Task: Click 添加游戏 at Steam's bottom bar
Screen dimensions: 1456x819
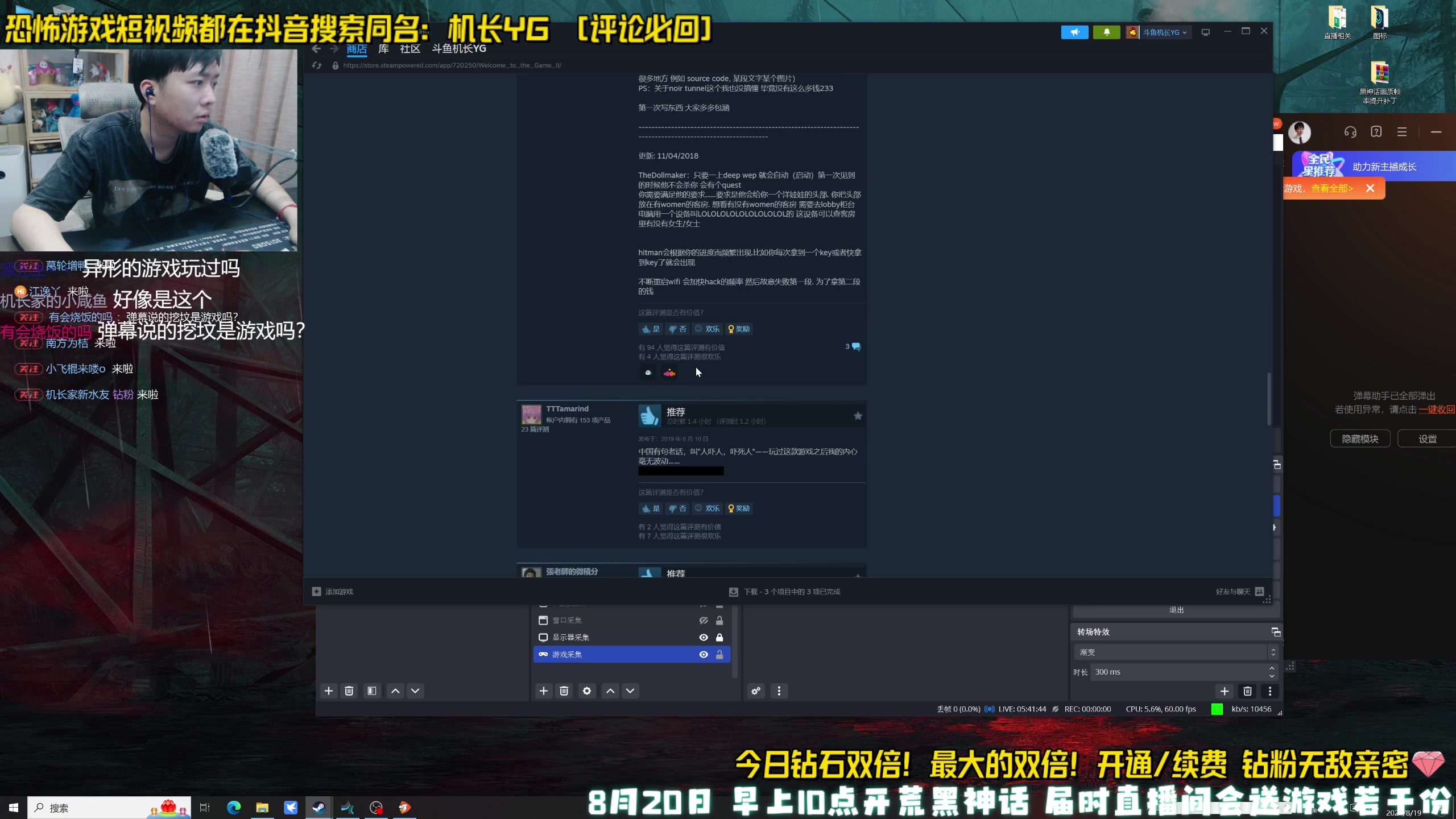Action: pos(333,591)
